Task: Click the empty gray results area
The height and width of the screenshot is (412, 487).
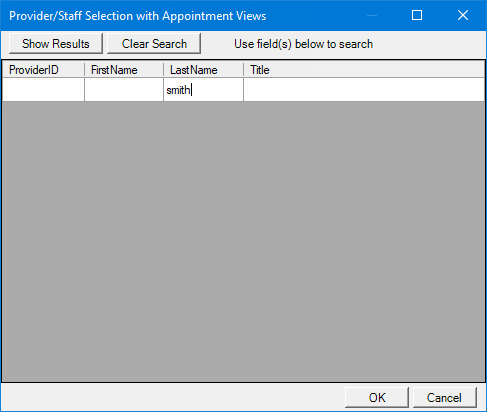Action: pos(243,242)
